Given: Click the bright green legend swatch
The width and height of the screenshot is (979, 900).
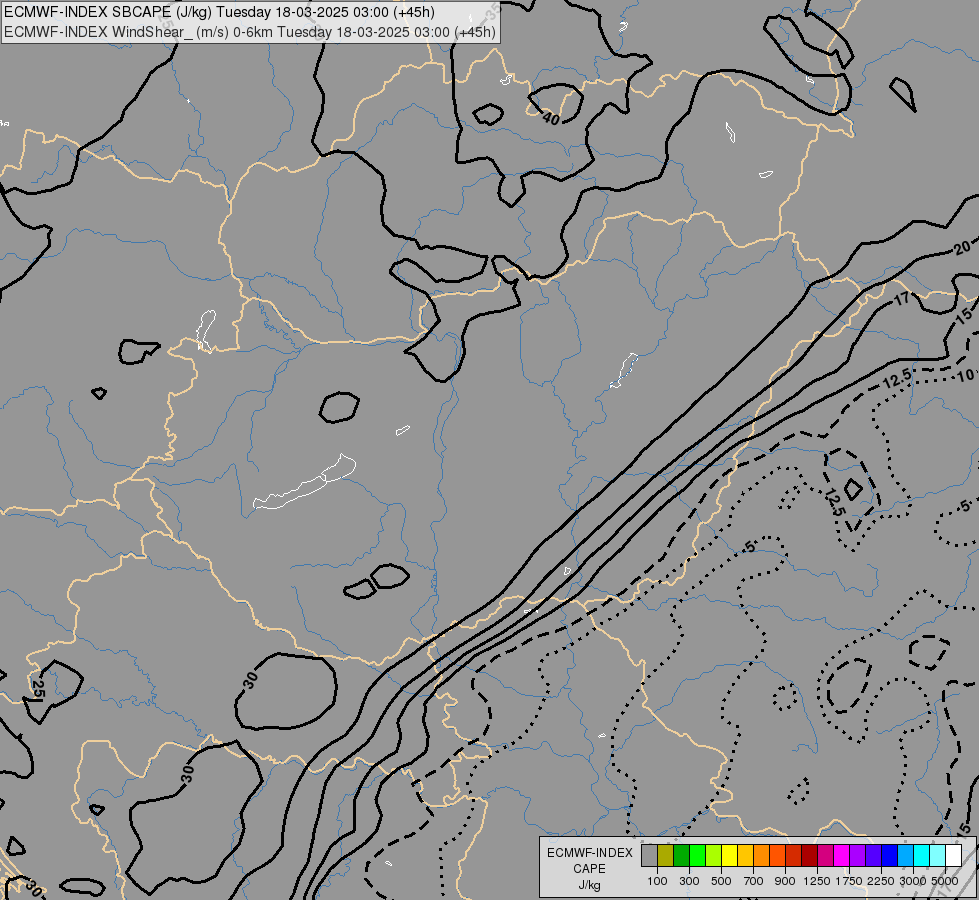Looking at the screenshot, I should pyautogui.click(x=697, y=855).
